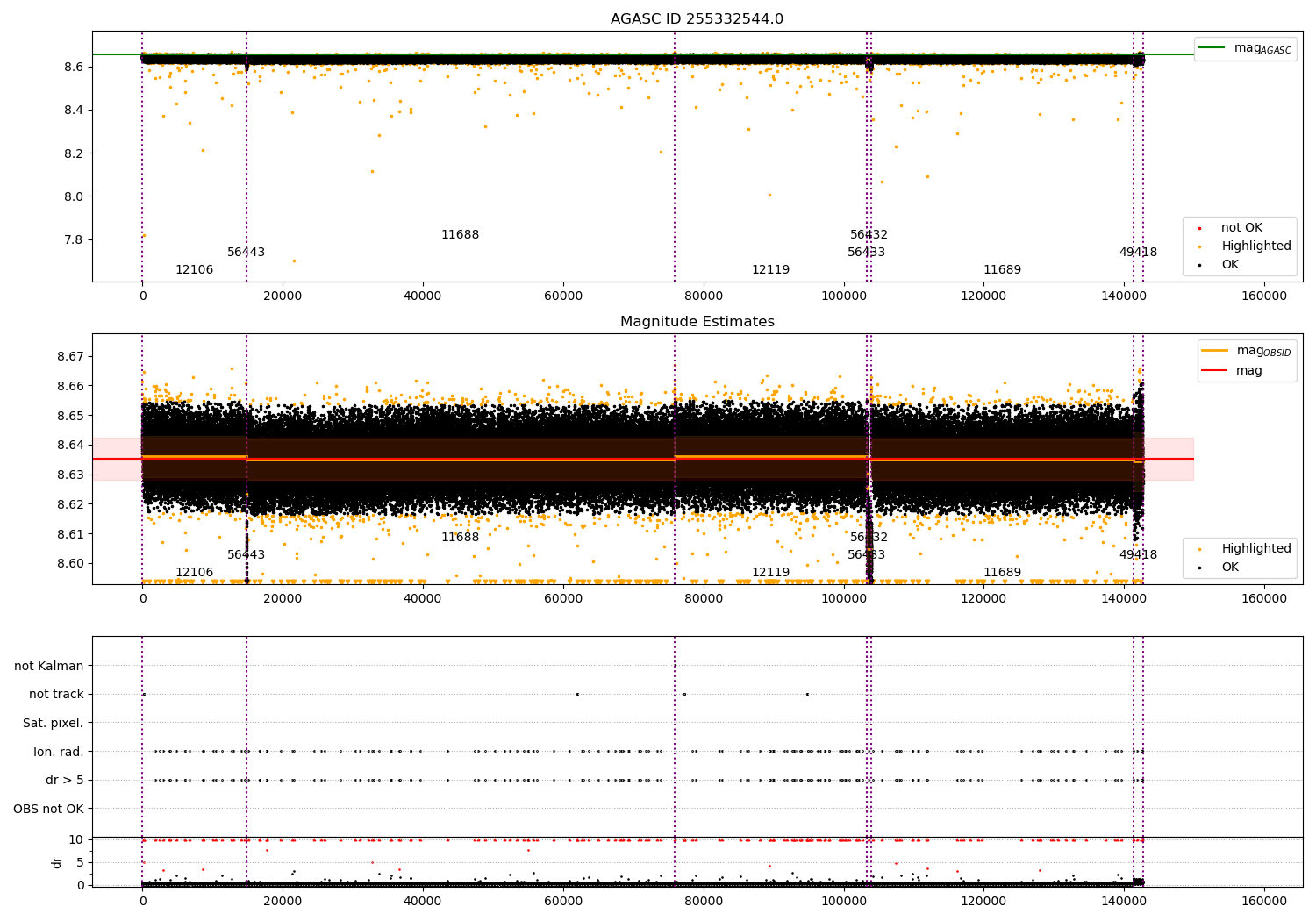Click the '8.64' y-tick of the middle plot
Viewport: 1316px width, 921px height.
click(70, 446)
